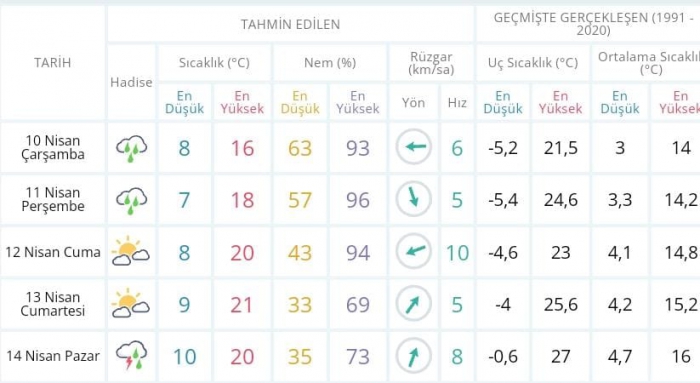Click the Rüzgar (km/sa) header
Viewport: 700px width, 383px height.
point(431,63)
